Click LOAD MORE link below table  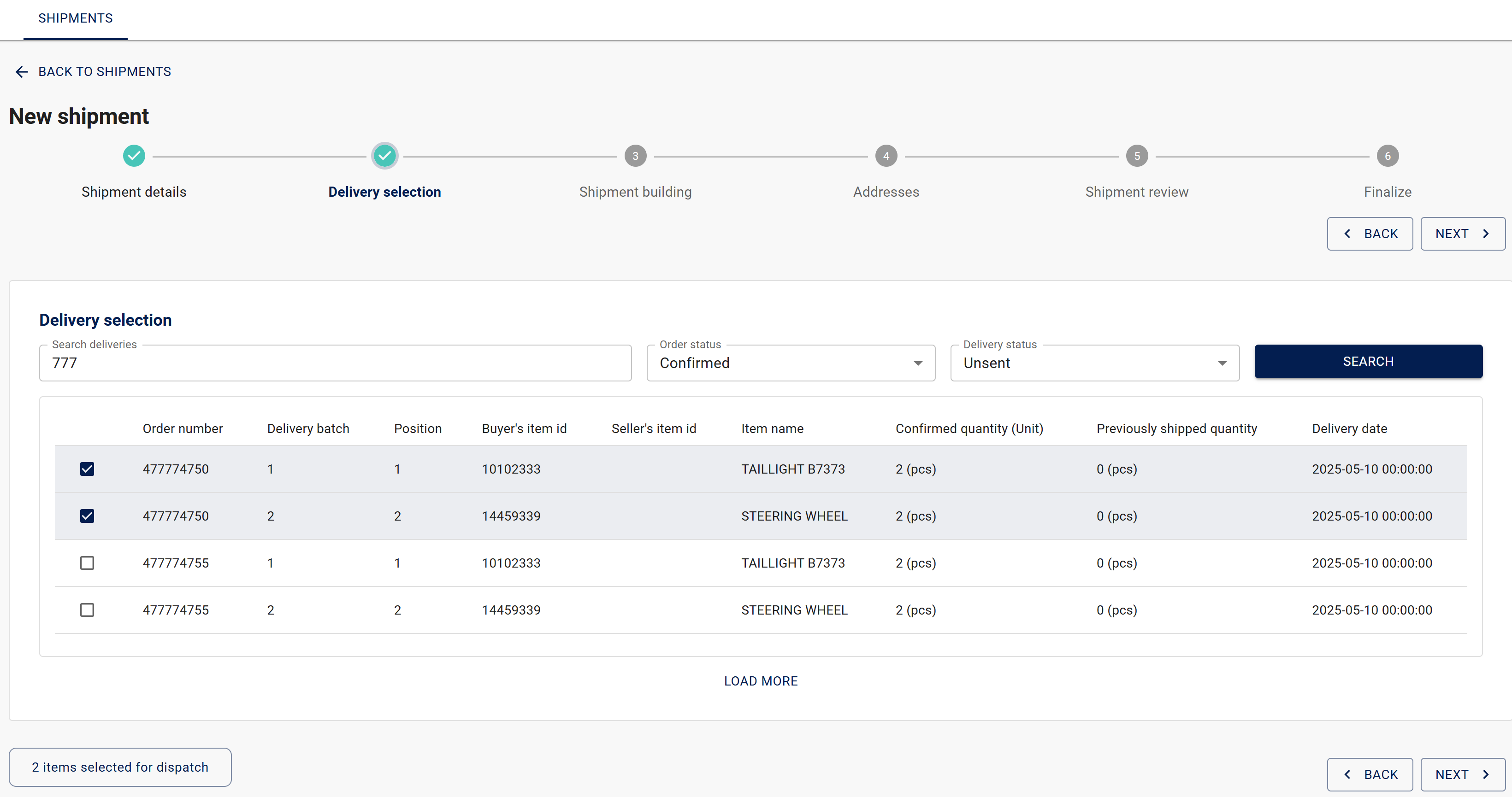(760, 681)
